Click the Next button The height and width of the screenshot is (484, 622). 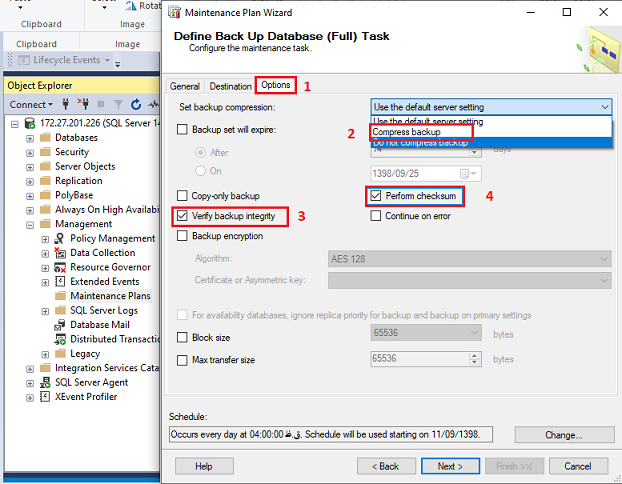pos(450,466)
